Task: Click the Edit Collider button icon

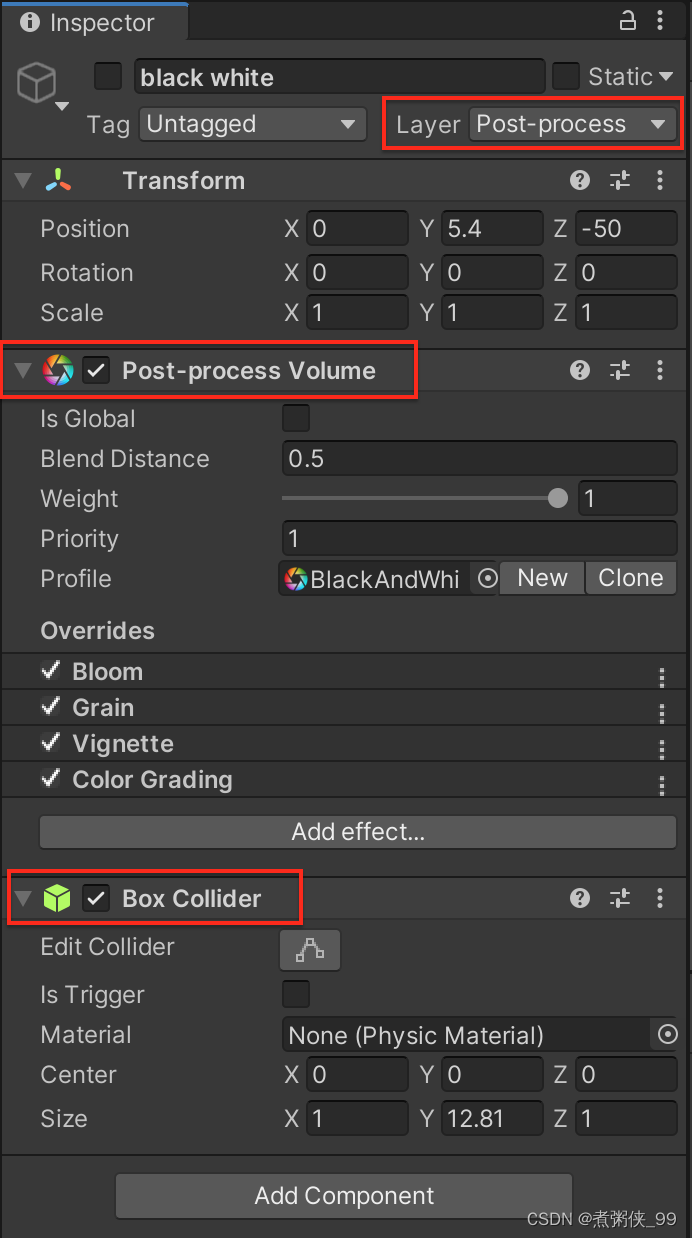Action: click(310, 950)
